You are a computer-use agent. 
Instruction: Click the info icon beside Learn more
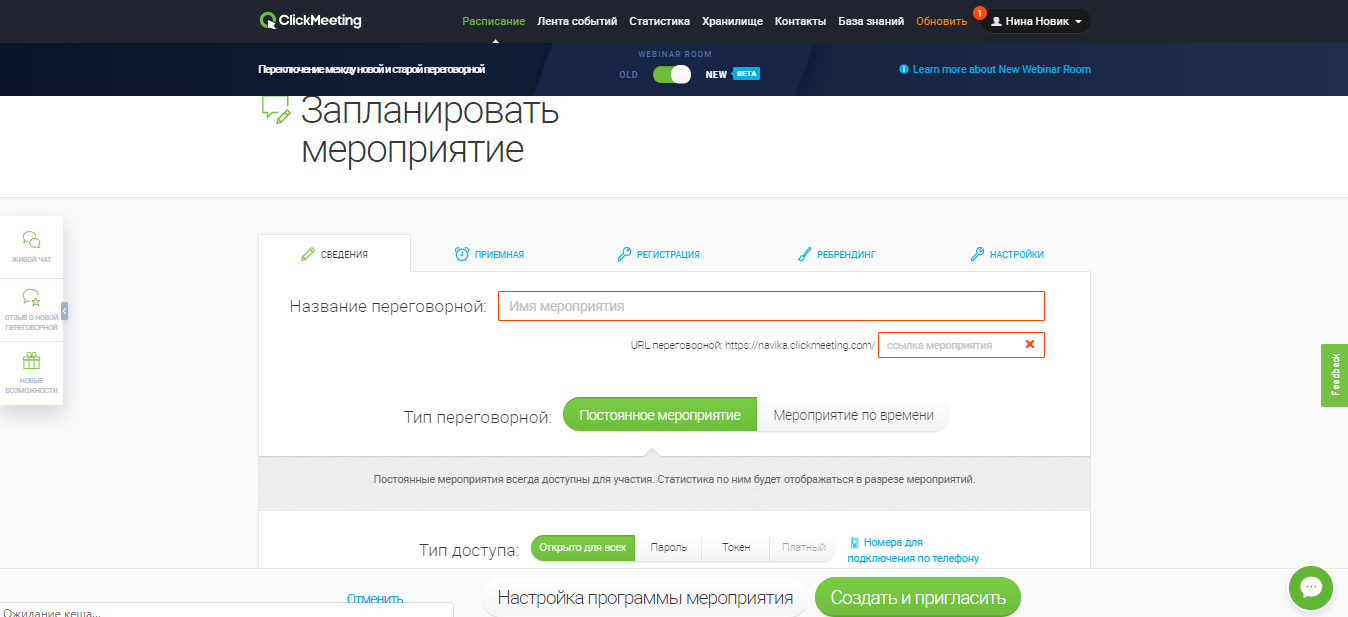pyautogui.click(x=904, y=70)
